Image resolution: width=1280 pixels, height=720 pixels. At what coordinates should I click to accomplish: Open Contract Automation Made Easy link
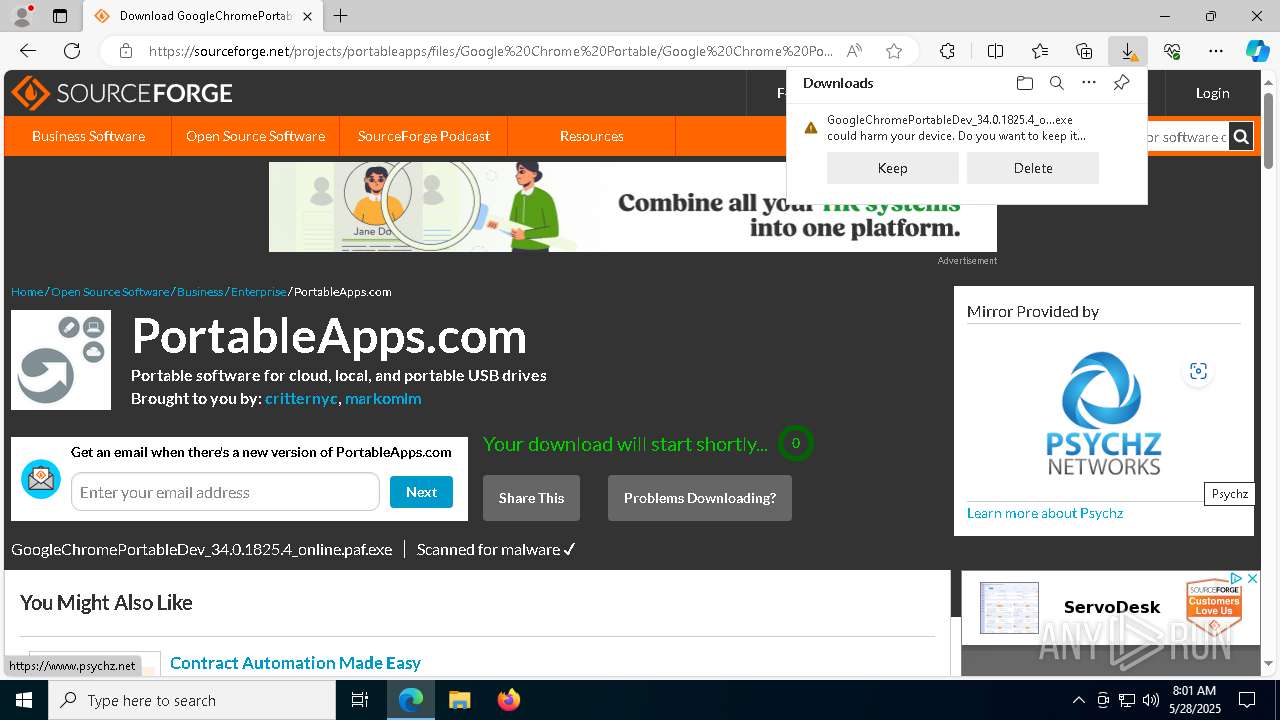[x=295, y=663]
